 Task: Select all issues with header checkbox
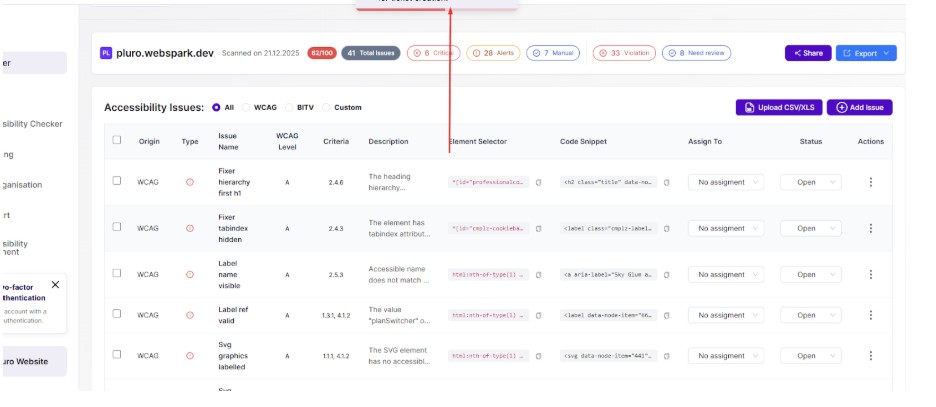pyautogui.click(x=117, y=141)
